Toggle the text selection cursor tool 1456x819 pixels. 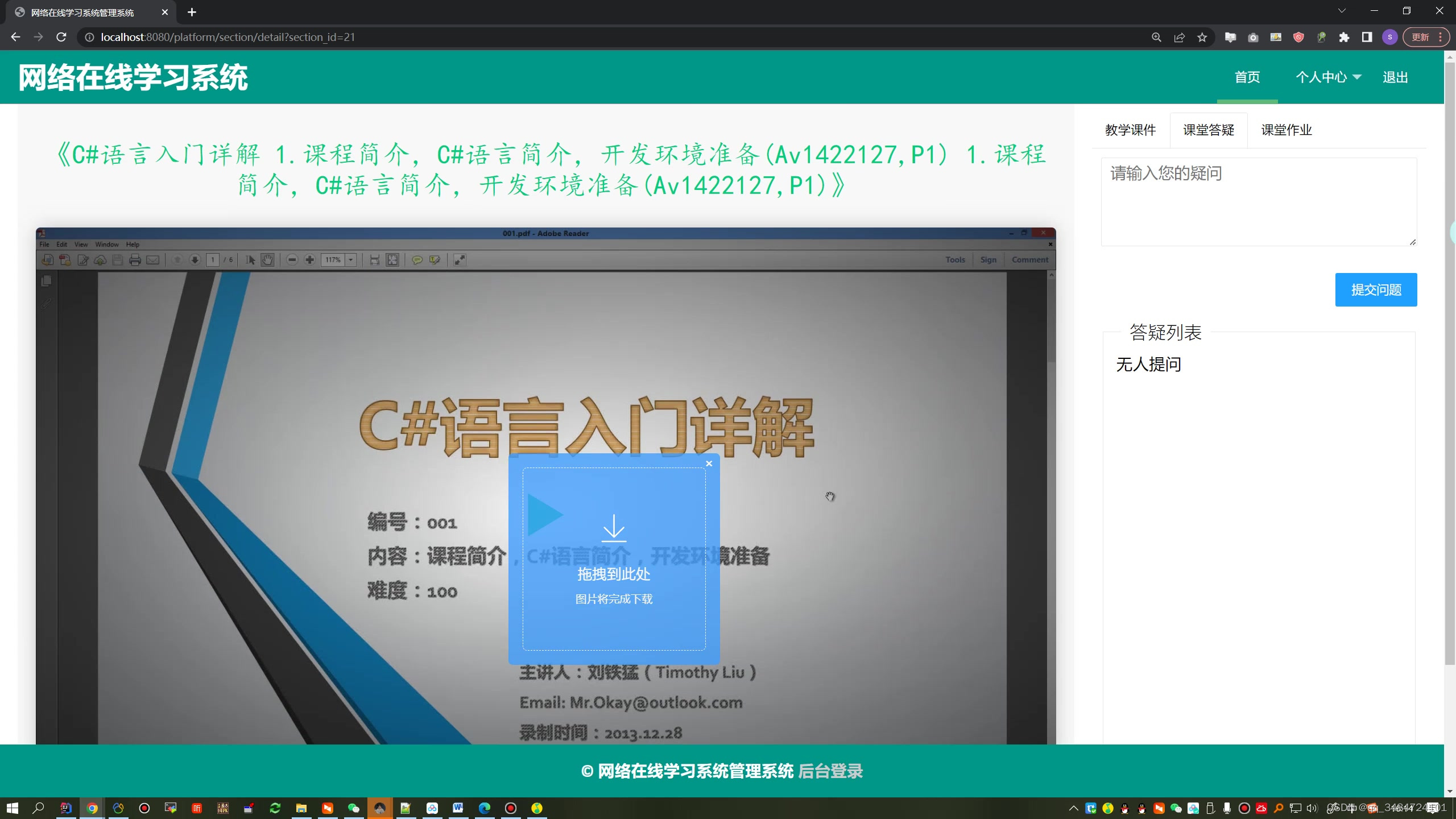251,260
